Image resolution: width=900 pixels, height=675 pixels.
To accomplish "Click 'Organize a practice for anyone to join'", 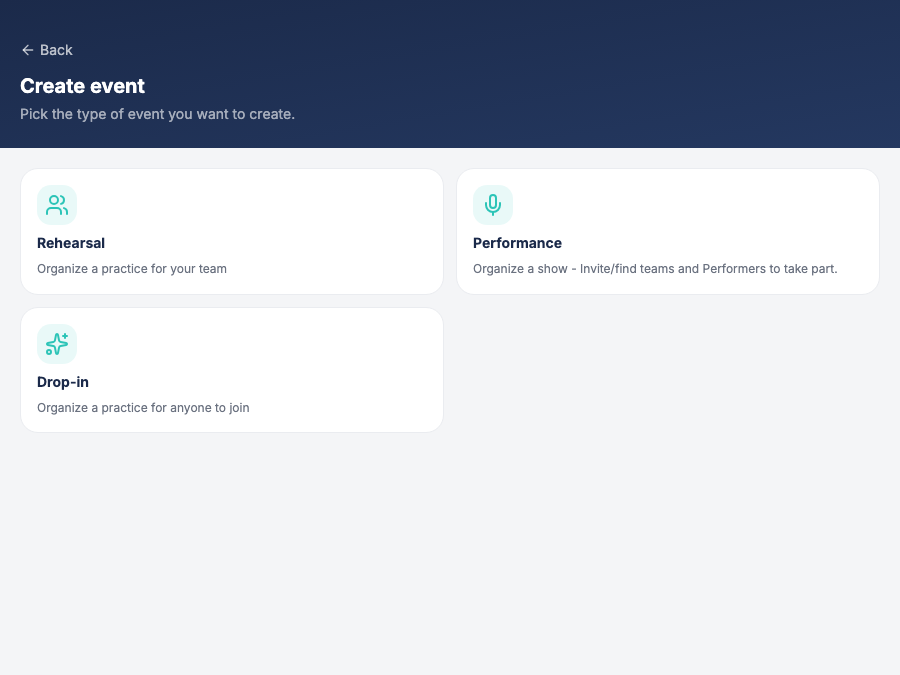I will click(143, 408).
